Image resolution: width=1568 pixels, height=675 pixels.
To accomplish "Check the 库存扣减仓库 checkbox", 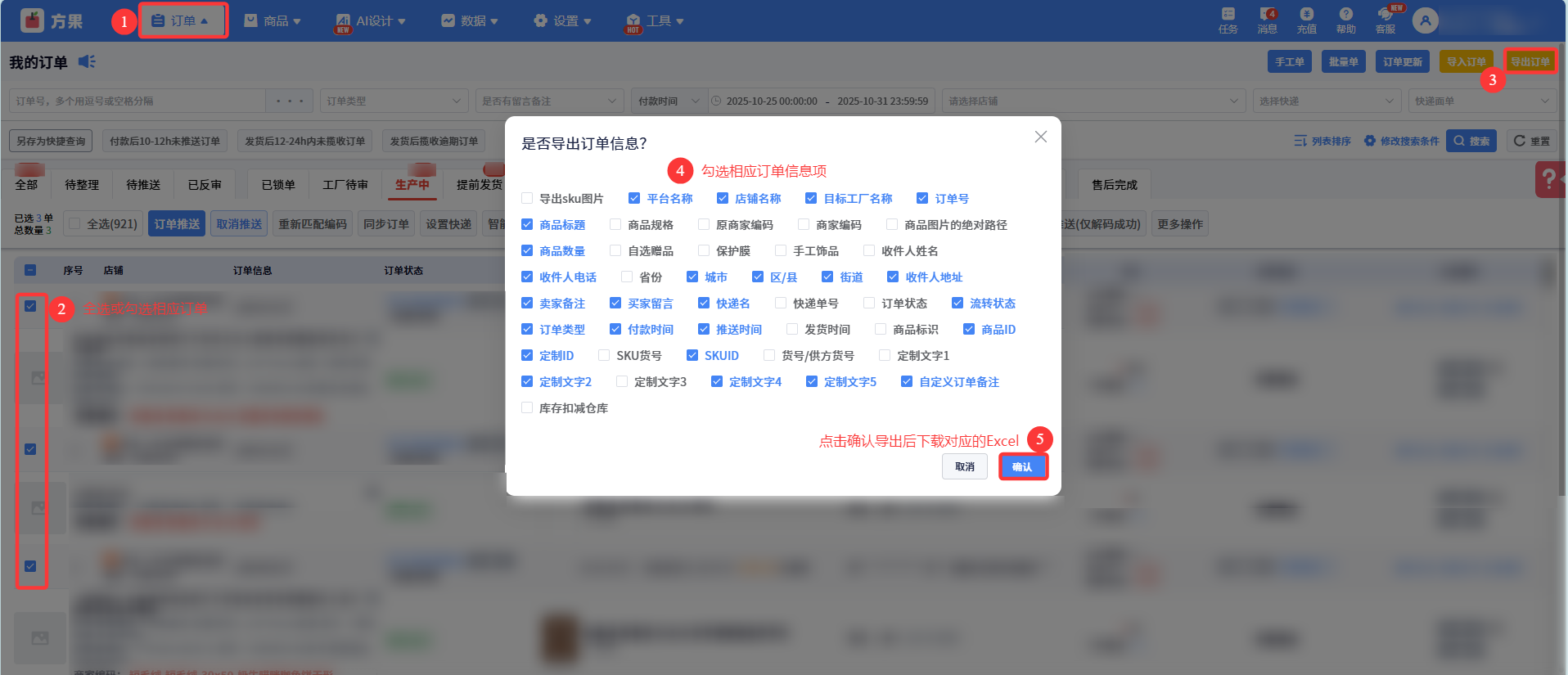I will [x=527, y=407].
